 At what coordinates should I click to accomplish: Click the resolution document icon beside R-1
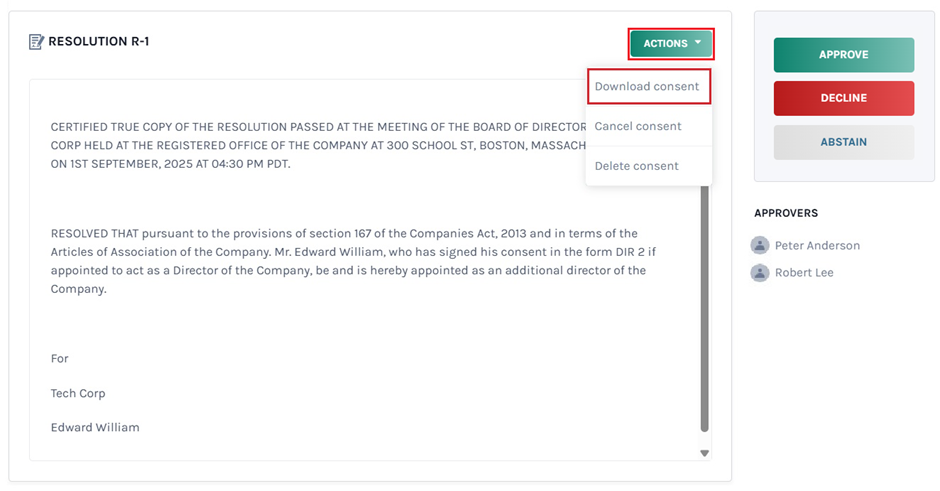(x=36, y=42)
